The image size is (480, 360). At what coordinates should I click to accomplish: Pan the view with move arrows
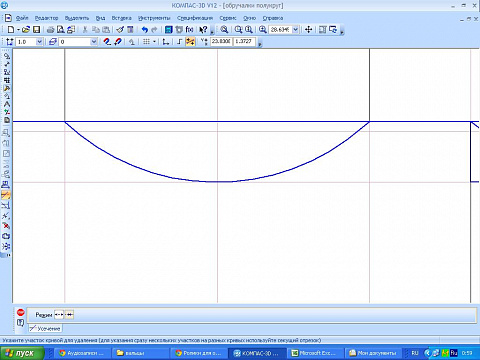[x=308, y=30]
